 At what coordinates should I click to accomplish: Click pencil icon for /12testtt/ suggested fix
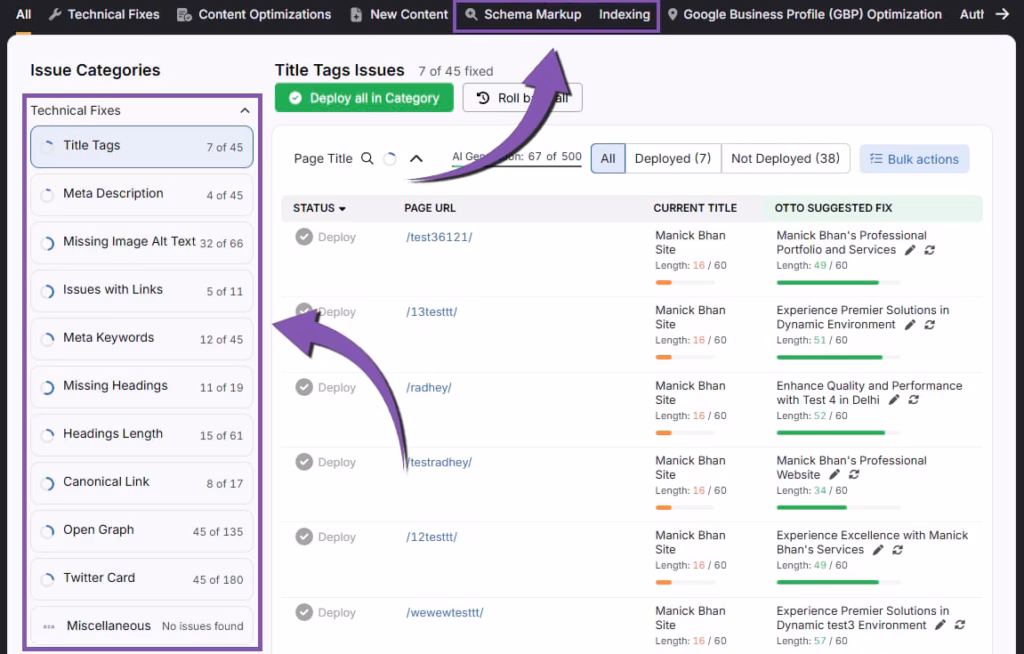(878, 550)
